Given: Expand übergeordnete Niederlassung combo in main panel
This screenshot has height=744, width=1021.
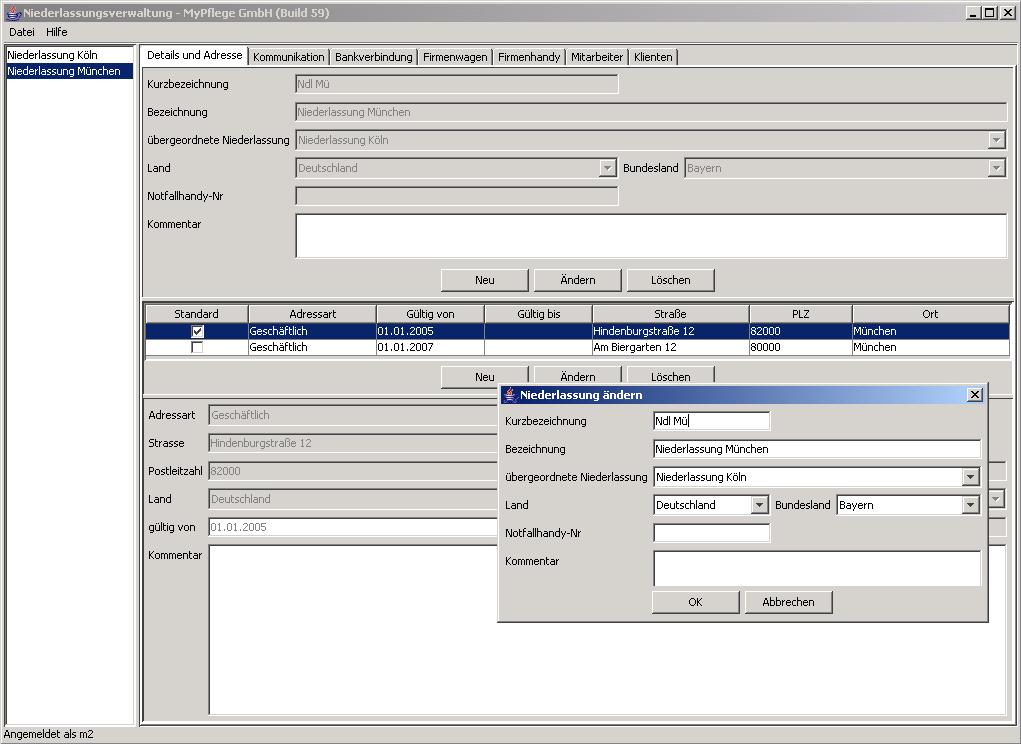Looking at the screenshot, I should tap(996, 140).
